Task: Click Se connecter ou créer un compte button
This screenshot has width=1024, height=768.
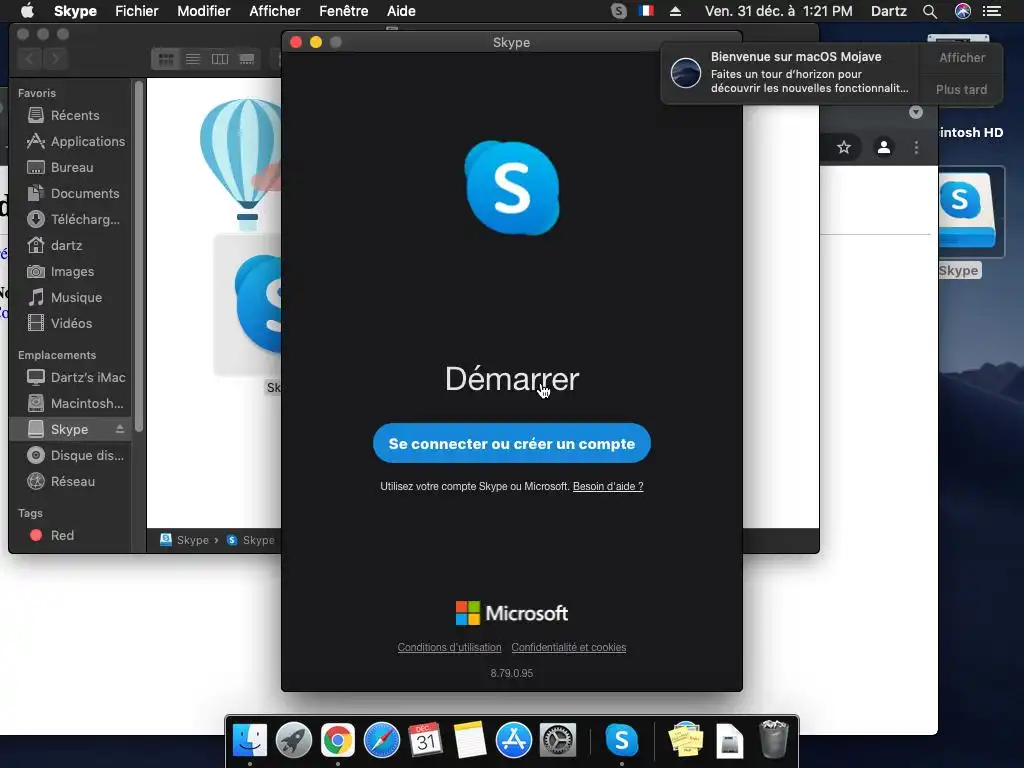Action: tap(511, 443)
